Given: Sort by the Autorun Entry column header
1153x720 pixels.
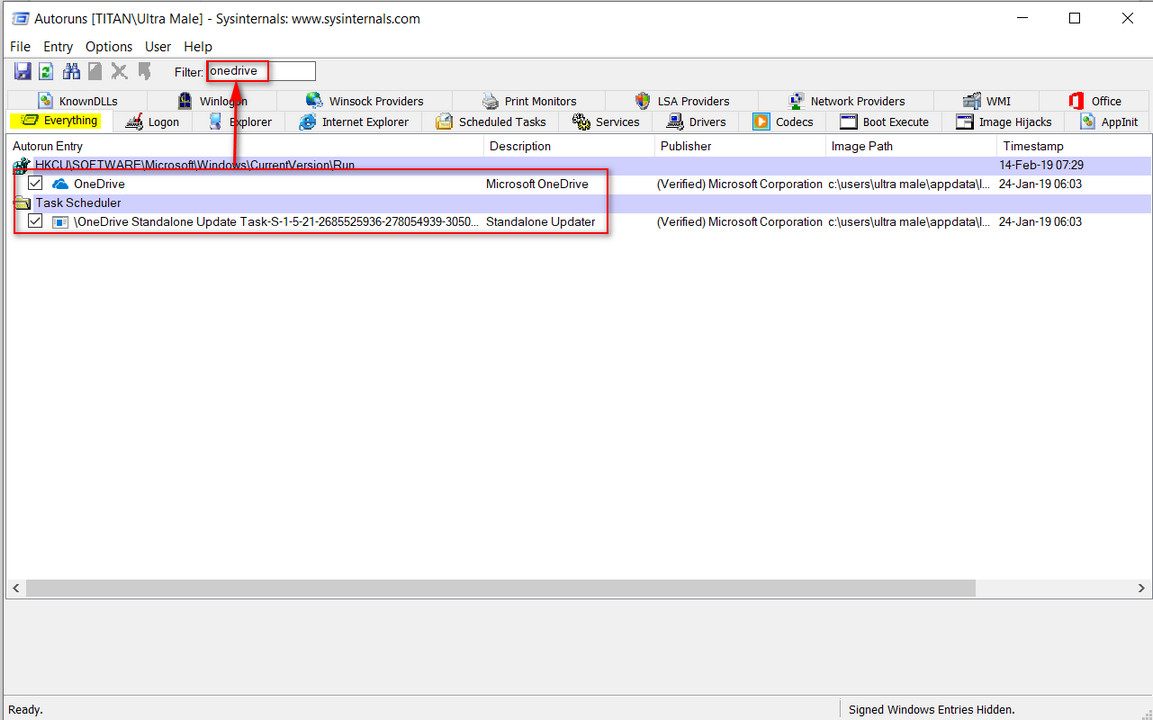Looking at the screenshot, I should tap(246, 146).
